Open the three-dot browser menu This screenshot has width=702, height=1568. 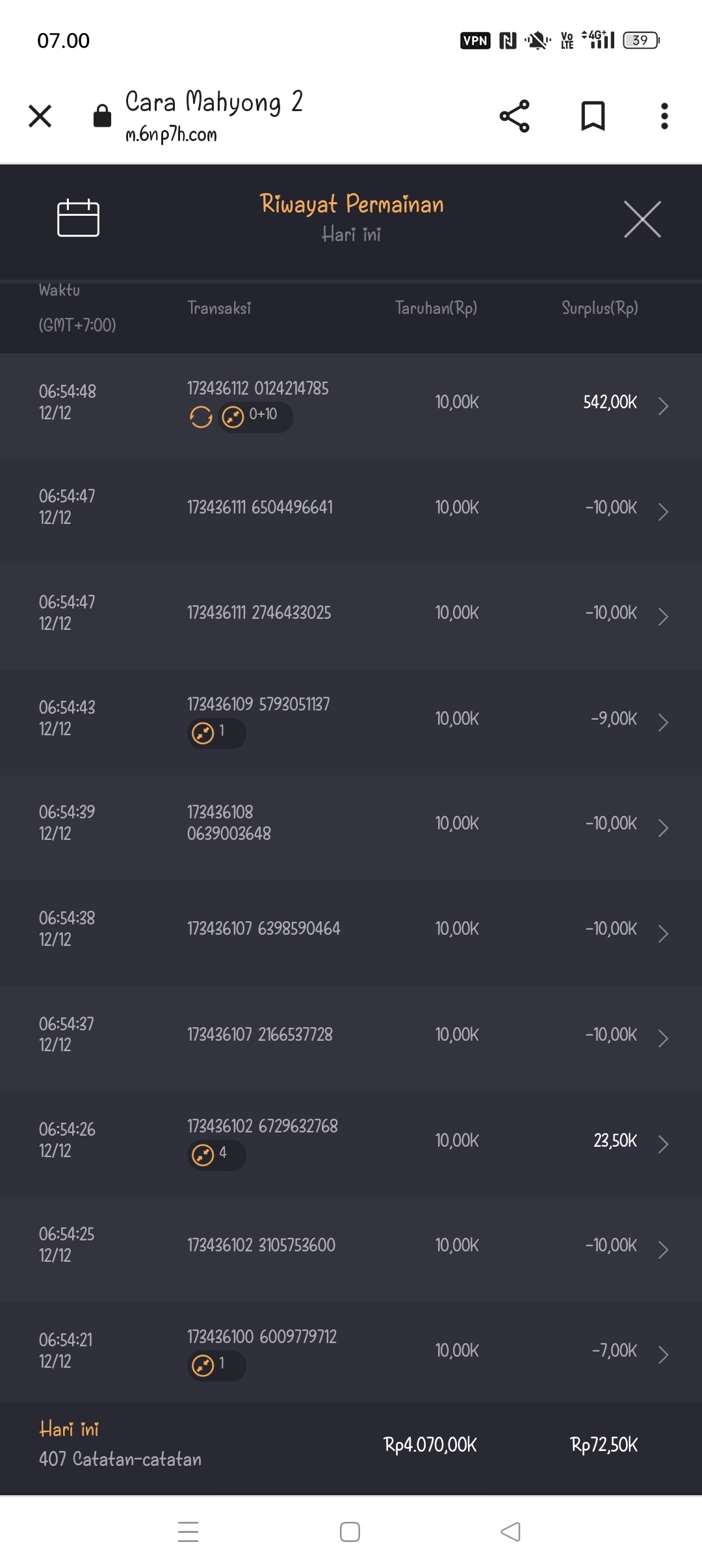(x=664, y=116)
